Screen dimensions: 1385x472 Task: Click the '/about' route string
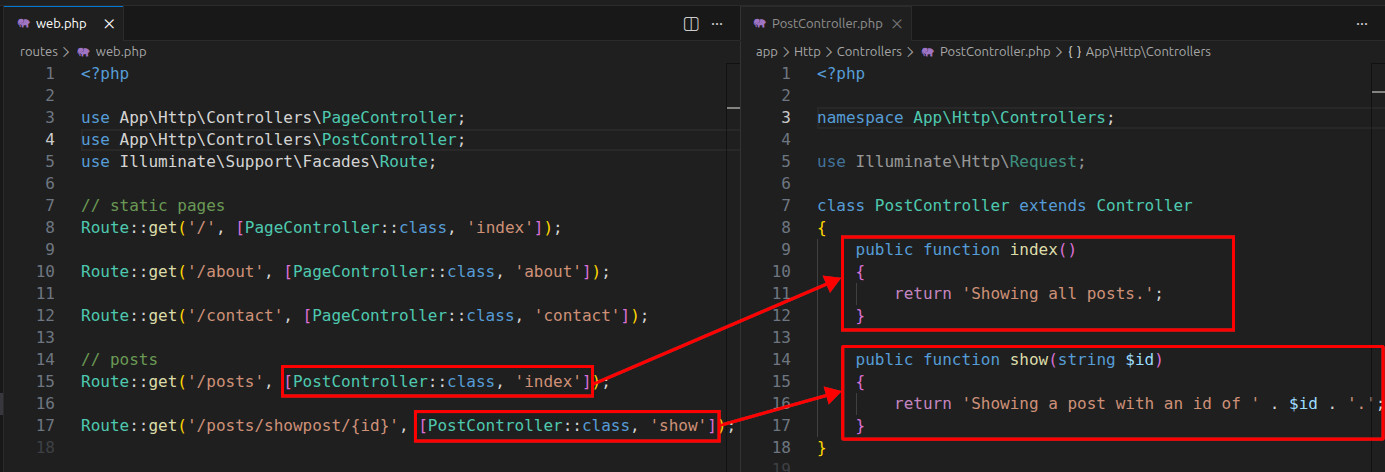224,271
